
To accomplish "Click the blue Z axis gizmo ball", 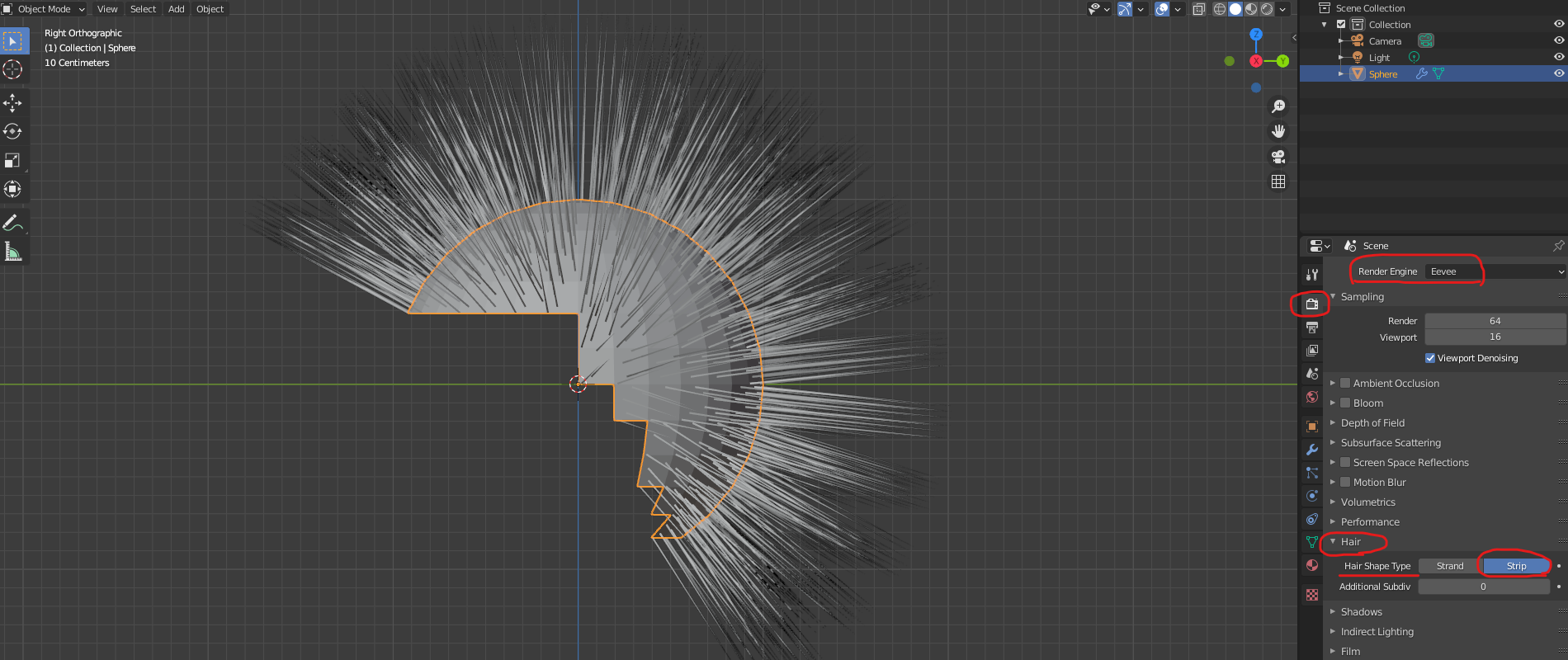I will click(x=1256, y=35).
